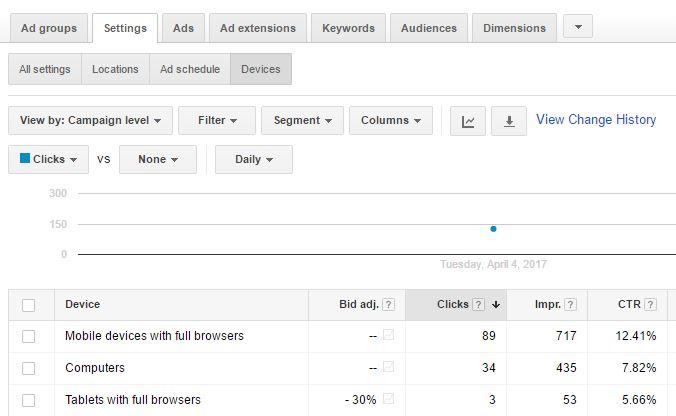This screenshot has height=416, width=676.
Task: Expand the View by Campaign level dropdown
Action: coord(90,121)
